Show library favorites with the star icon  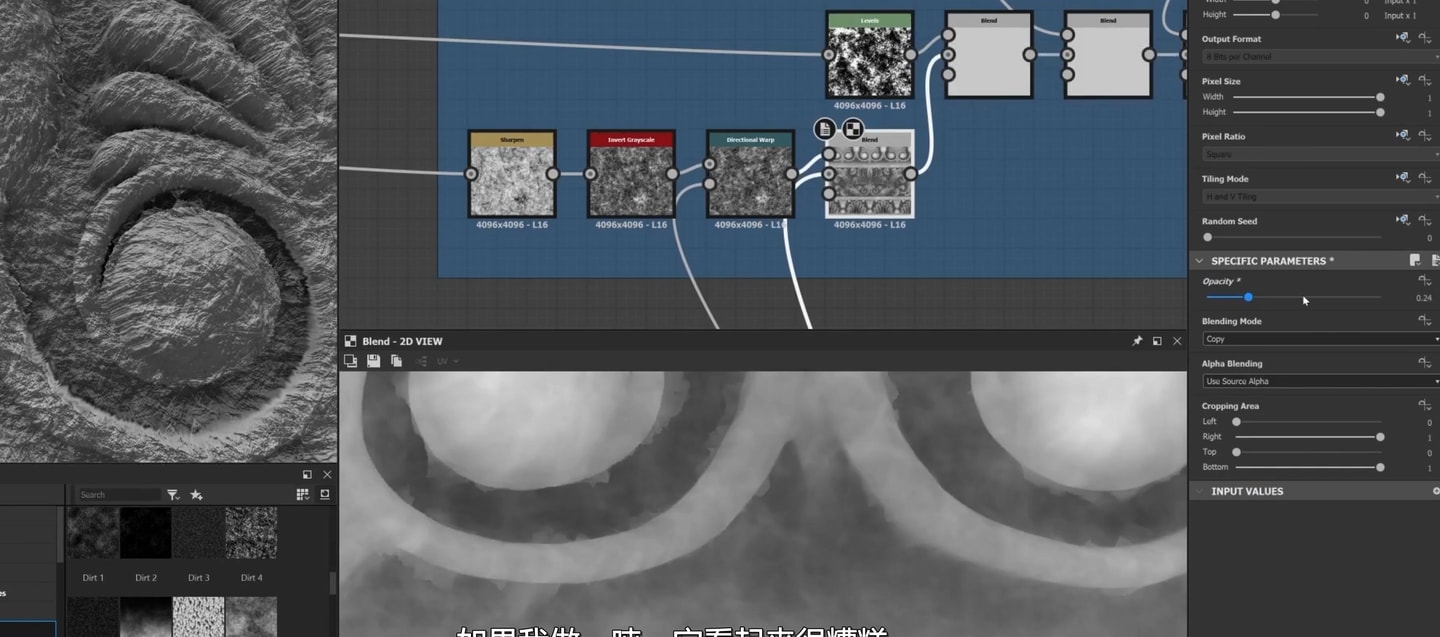[196, 494]
